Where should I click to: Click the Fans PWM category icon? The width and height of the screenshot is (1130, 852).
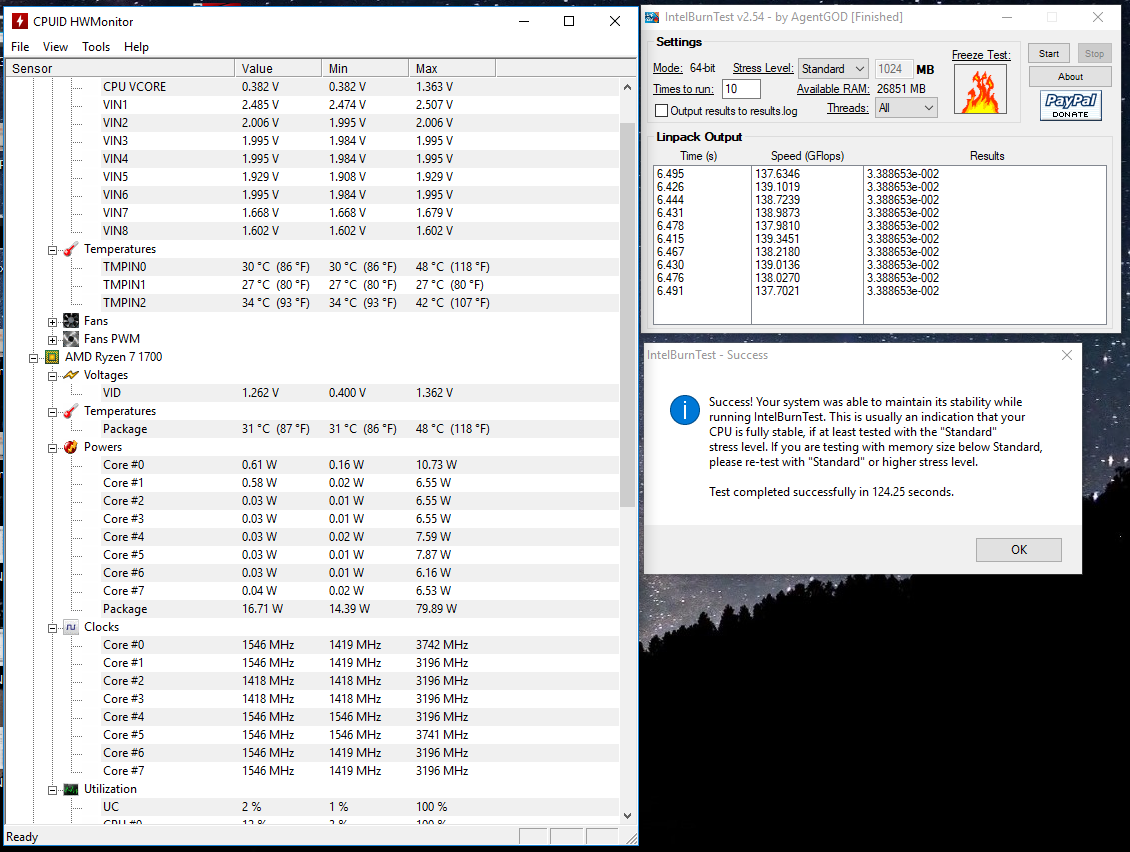[x=71, y=339]
